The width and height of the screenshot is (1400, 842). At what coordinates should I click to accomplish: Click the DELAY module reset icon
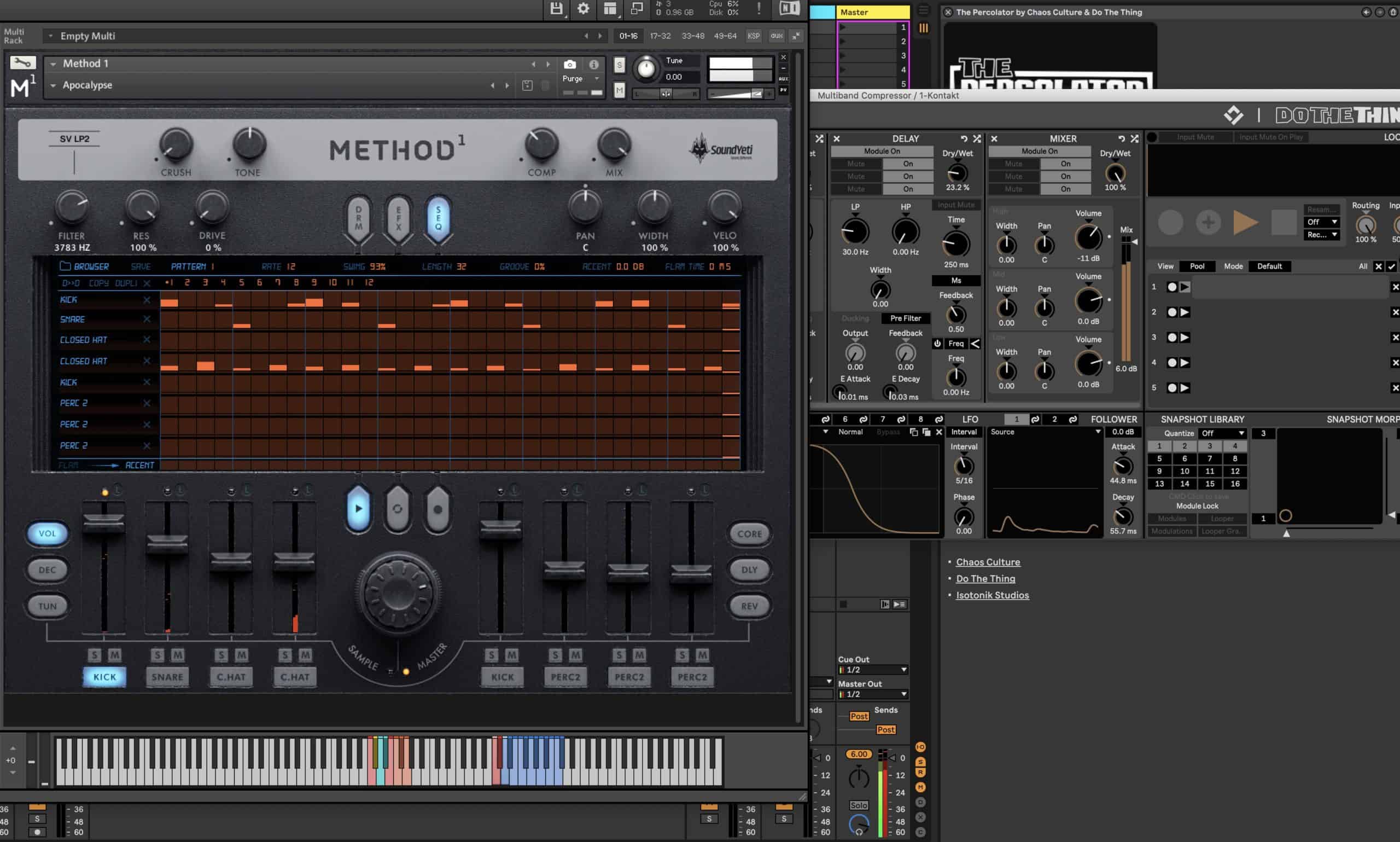(x=964, y=138)
